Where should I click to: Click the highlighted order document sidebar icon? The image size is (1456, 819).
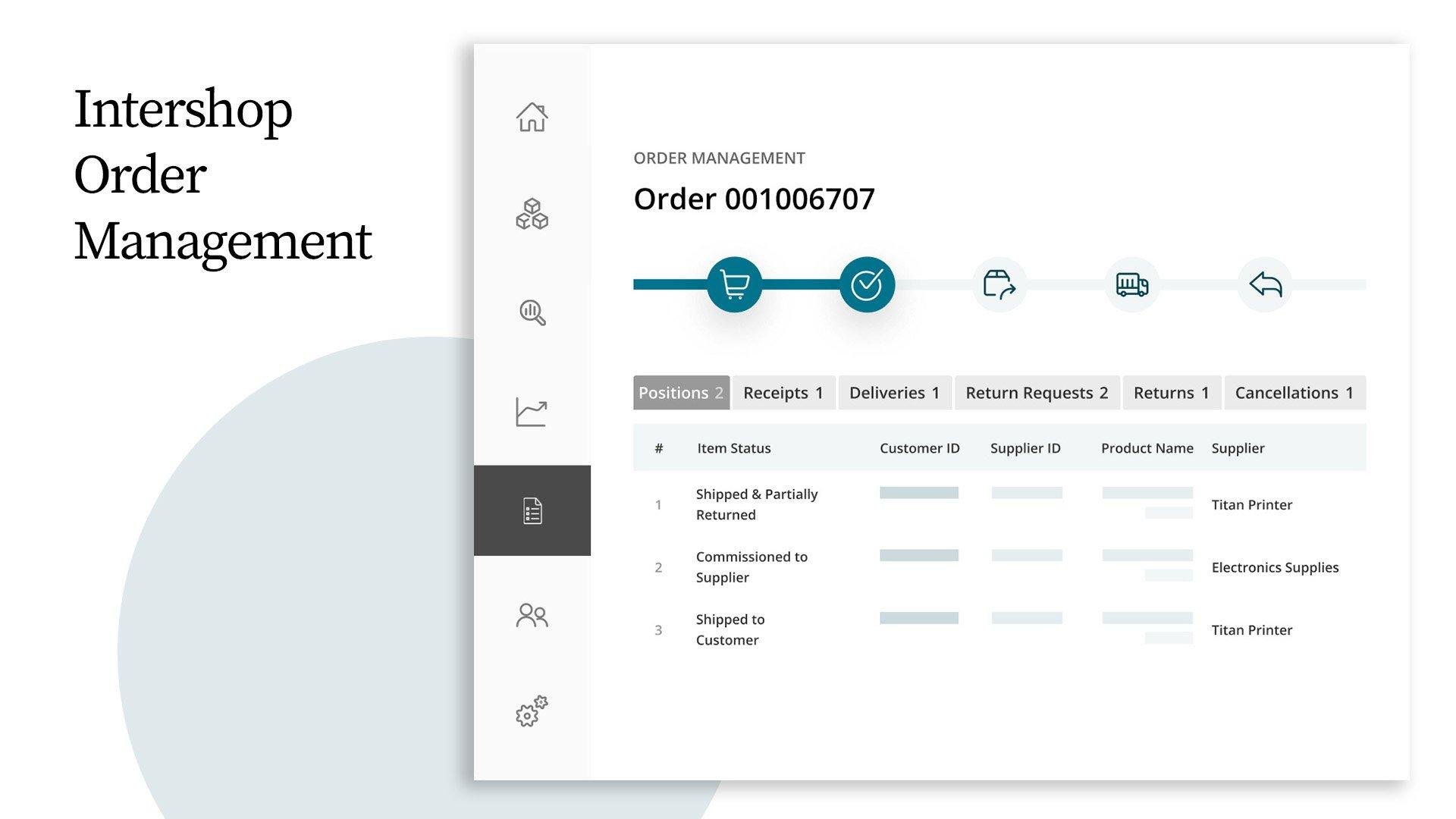532,510
